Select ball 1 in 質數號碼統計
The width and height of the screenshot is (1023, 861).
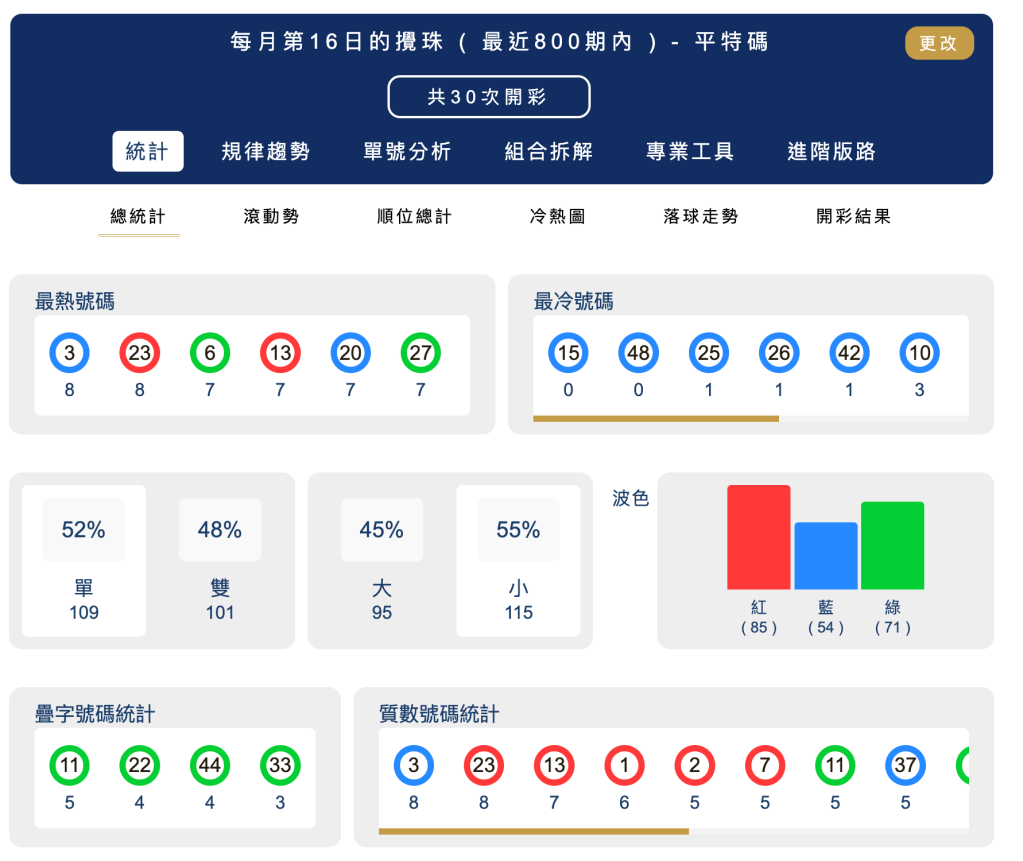click(x=624, y=765)
